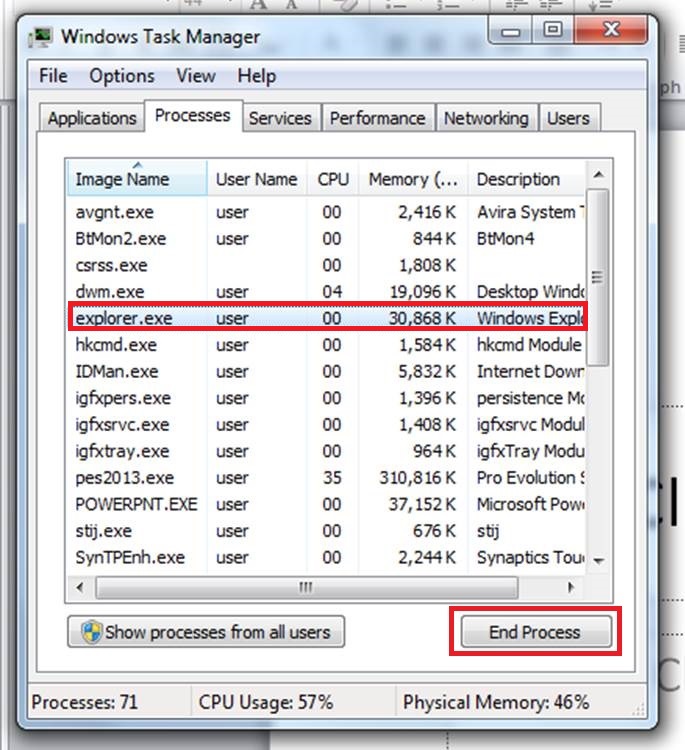Select the hkcmd.exe process

[326, 344]
